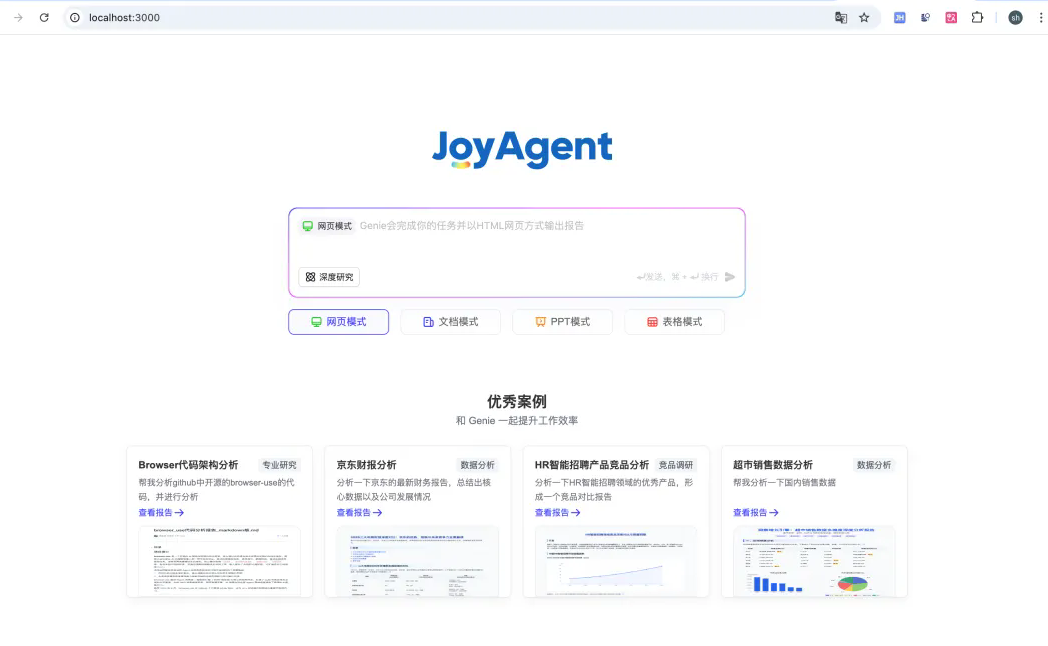Click the 帮我分析一下国内销售数据 description
The image size is (1048, 646).
(784, 482)
